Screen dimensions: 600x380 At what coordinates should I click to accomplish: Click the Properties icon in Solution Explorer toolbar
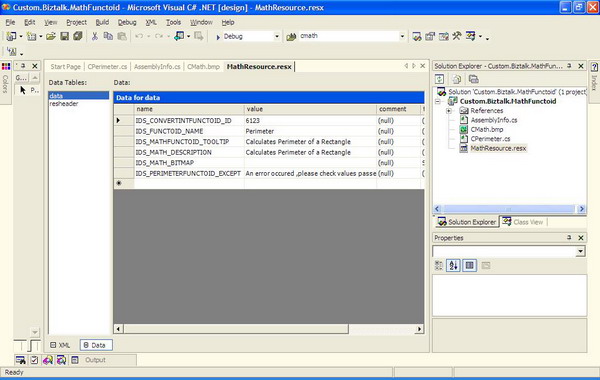(x=474, y=79)
